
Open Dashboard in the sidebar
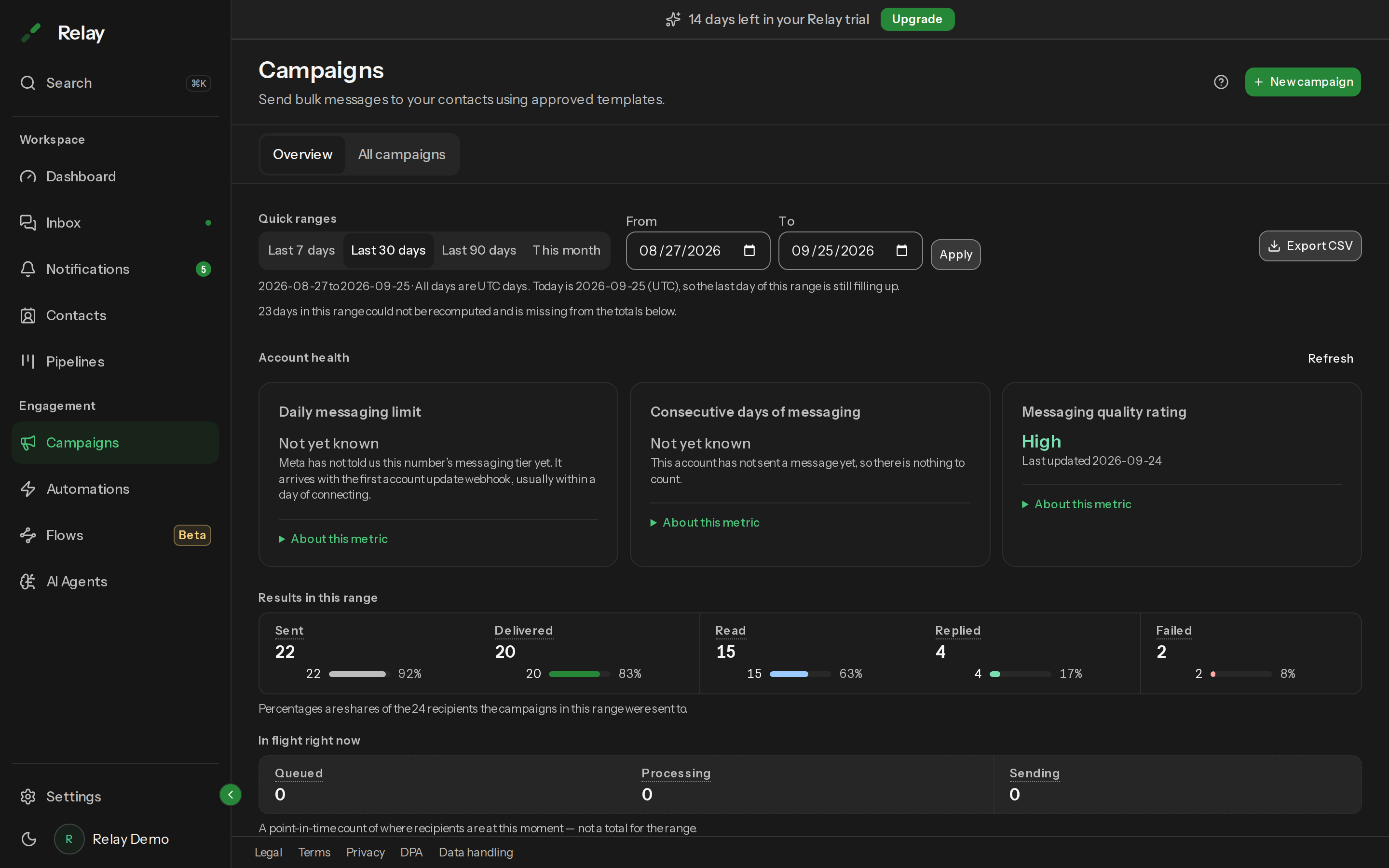[115, 176]
